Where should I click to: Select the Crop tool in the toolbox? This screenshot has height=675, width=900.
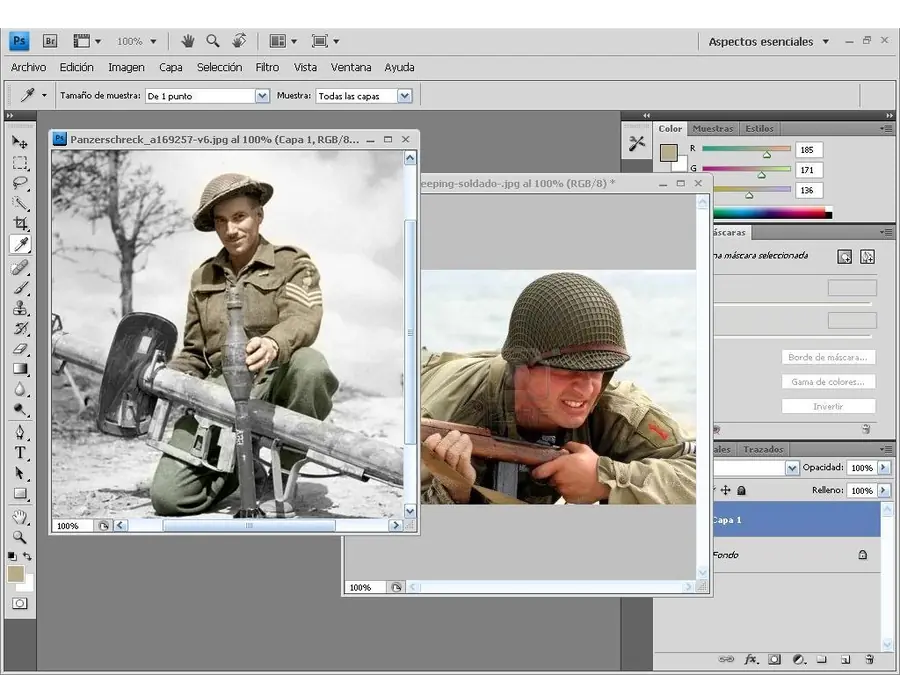pyautogui.click(x=20, y=223)
